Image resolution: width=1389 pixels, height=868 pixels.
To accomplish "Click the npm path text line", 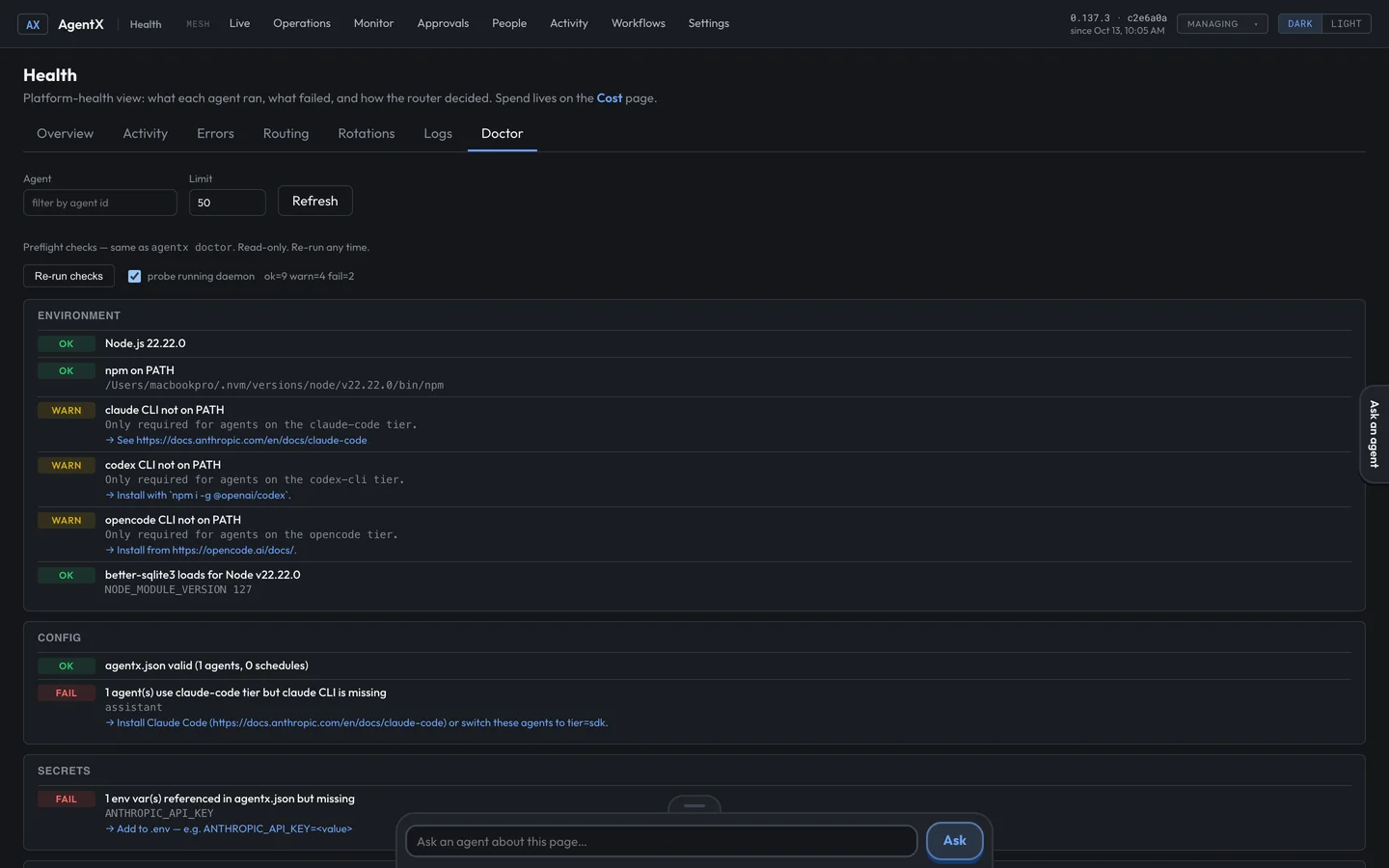I will click(274, 386).
